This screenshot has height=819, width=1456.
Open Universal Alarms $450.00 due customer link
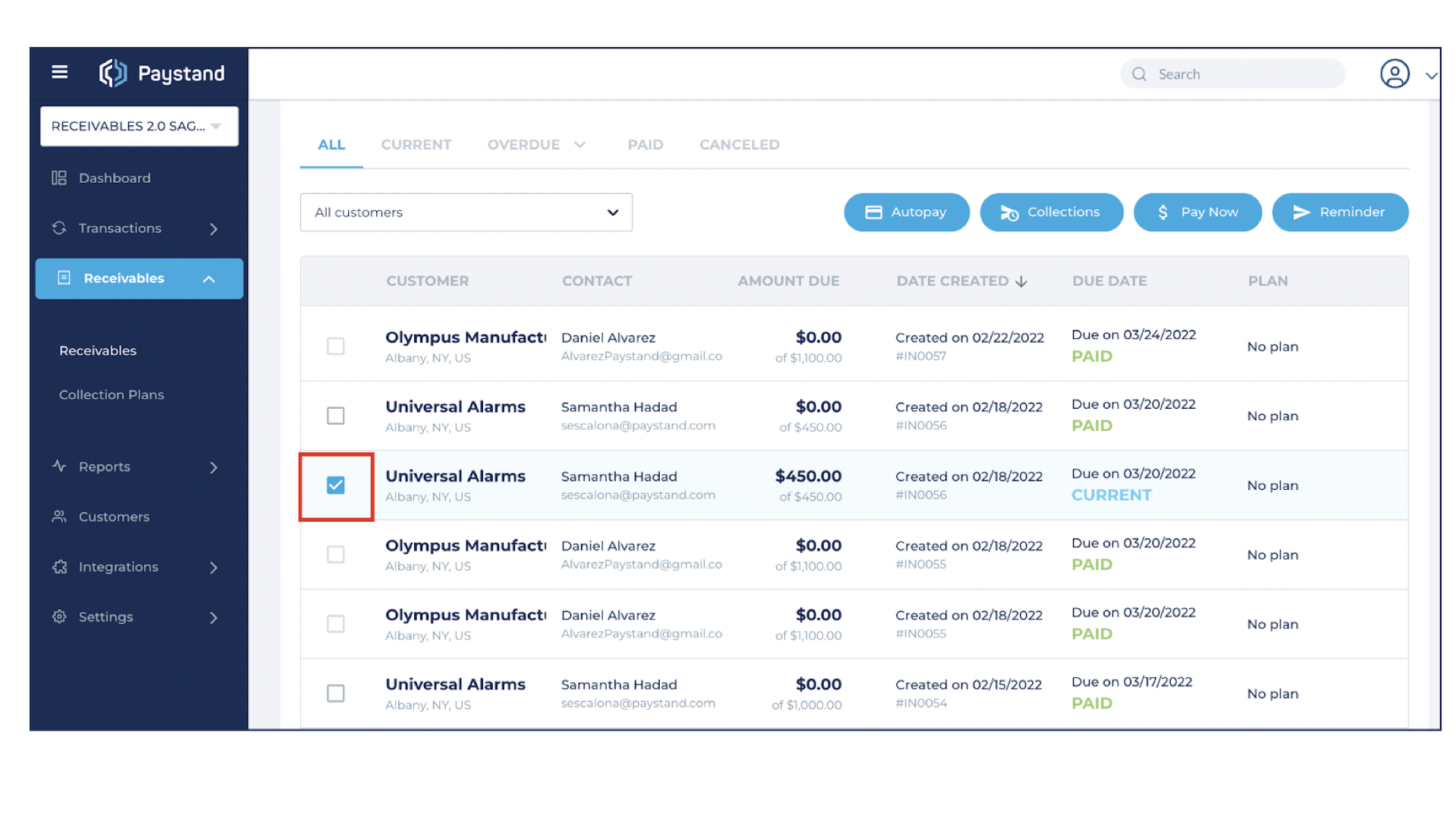(x=455, y=476)
